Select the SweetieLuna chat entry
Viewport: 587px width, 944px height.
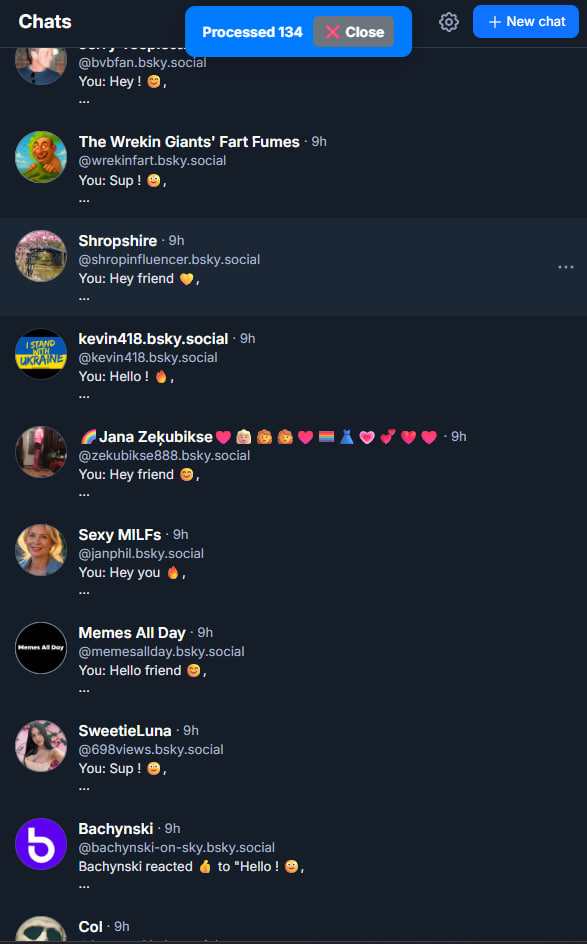(x=293, y=757)
